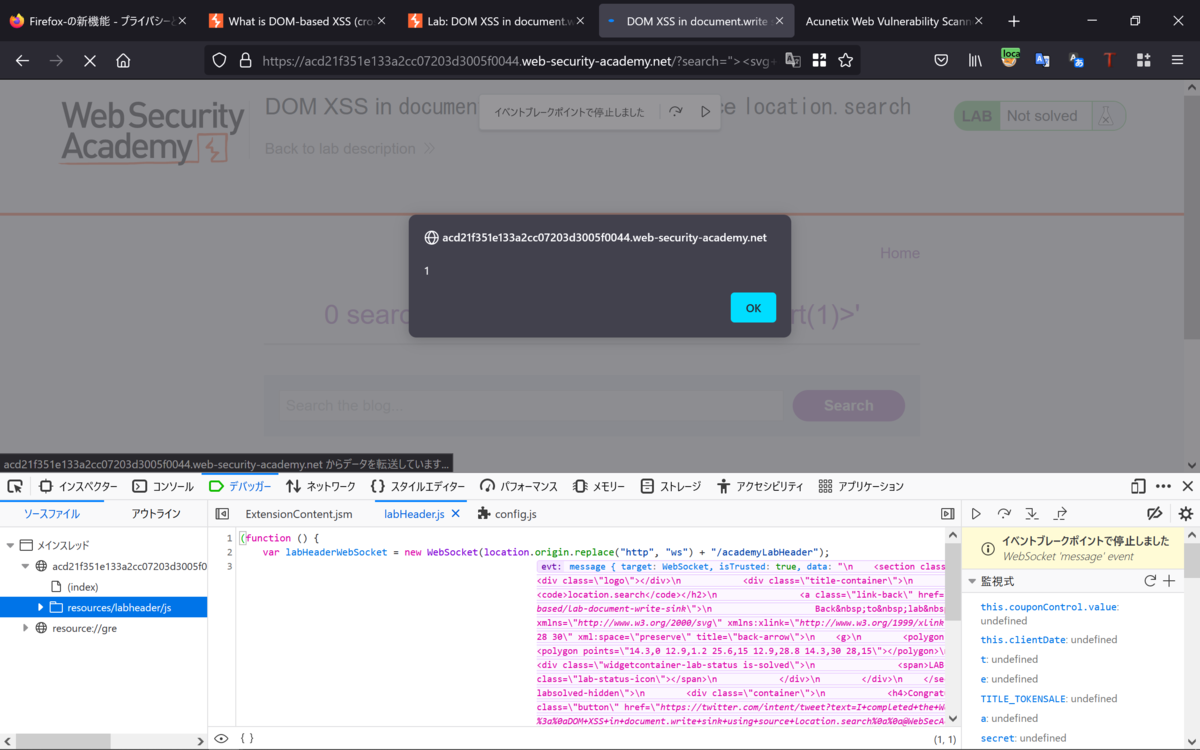The image size is (1200, 750).
Task: Collapse メインスレッド tree node
Action: (x=11, y=545)
